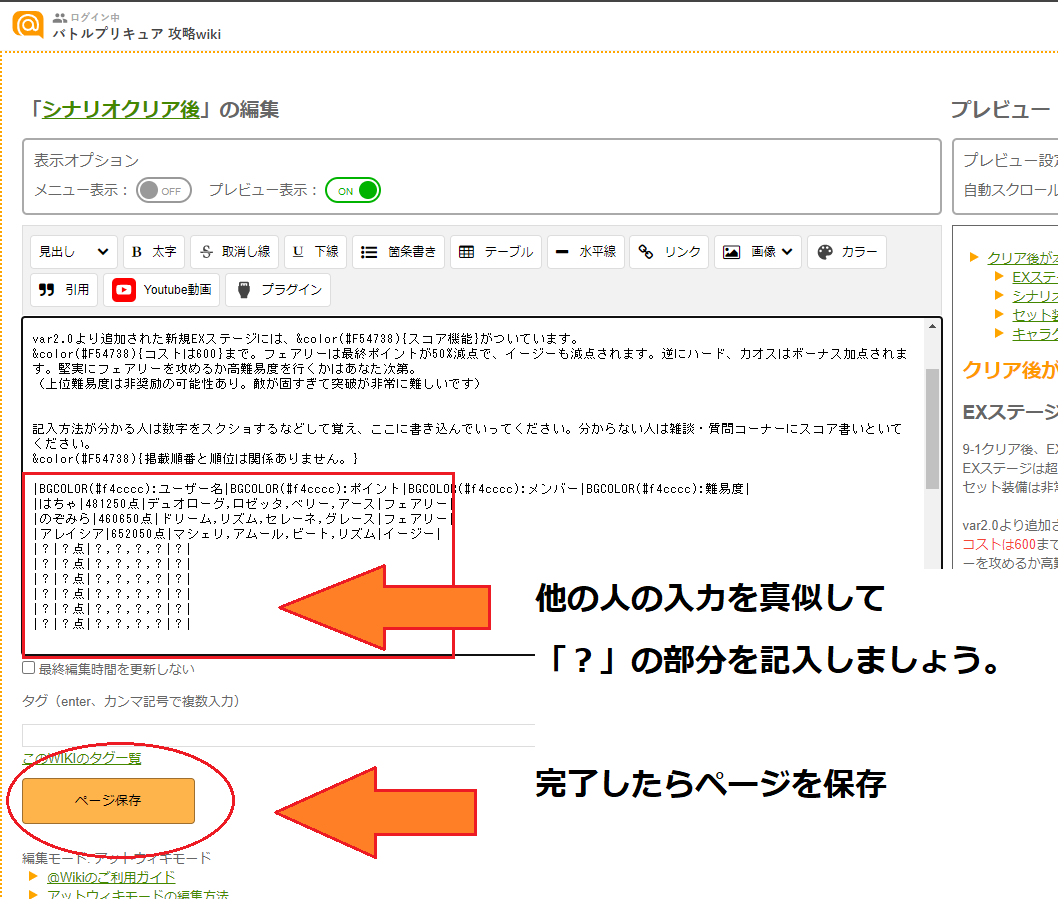The height and width of the screenshot is (899, 1058).
Task: Open the カラー color picker
Action: (x=846, y=252)
